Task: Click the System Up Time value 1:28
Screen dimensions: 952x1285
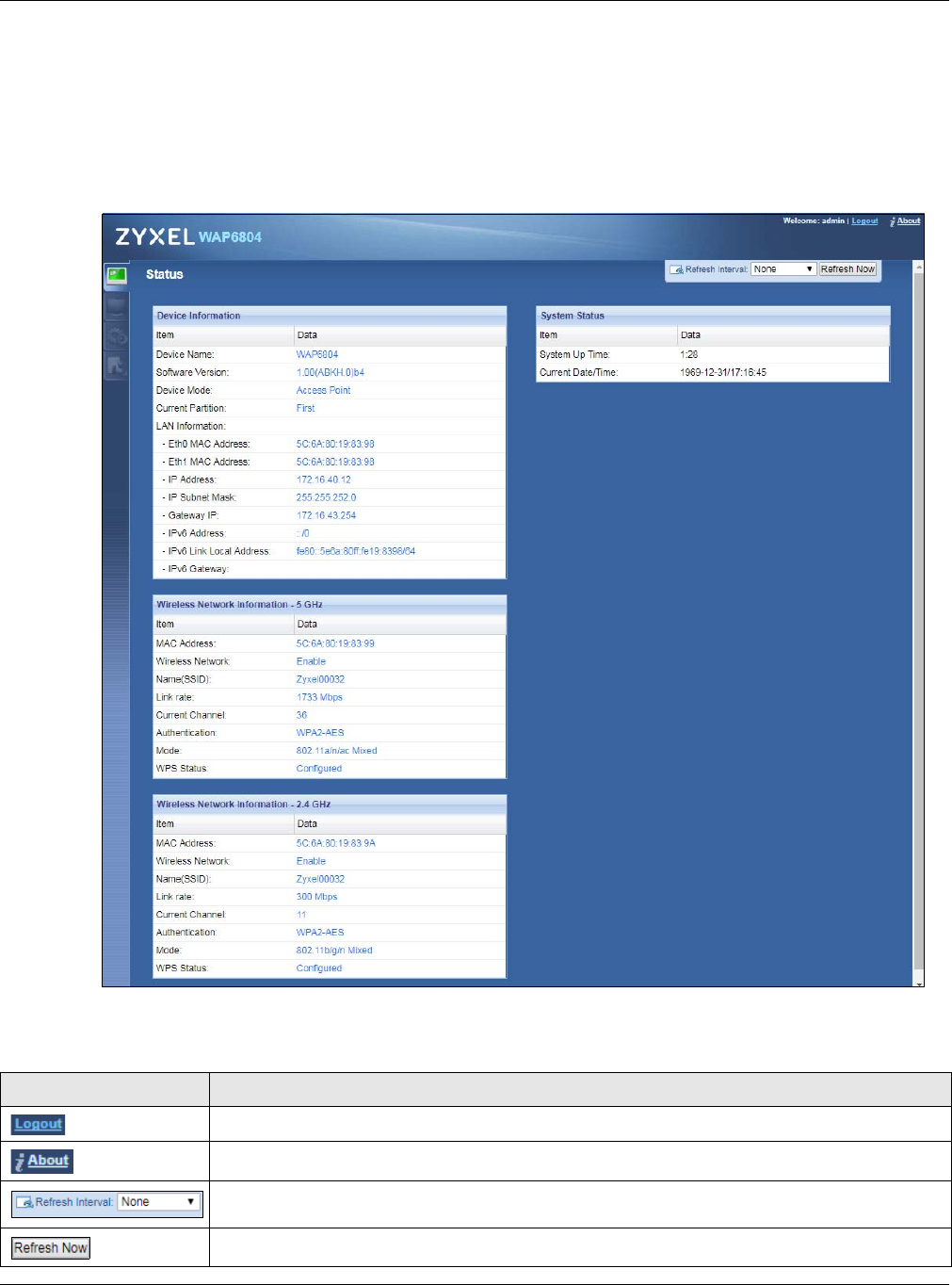Action: pyautogui.click(x=689, y=355)
